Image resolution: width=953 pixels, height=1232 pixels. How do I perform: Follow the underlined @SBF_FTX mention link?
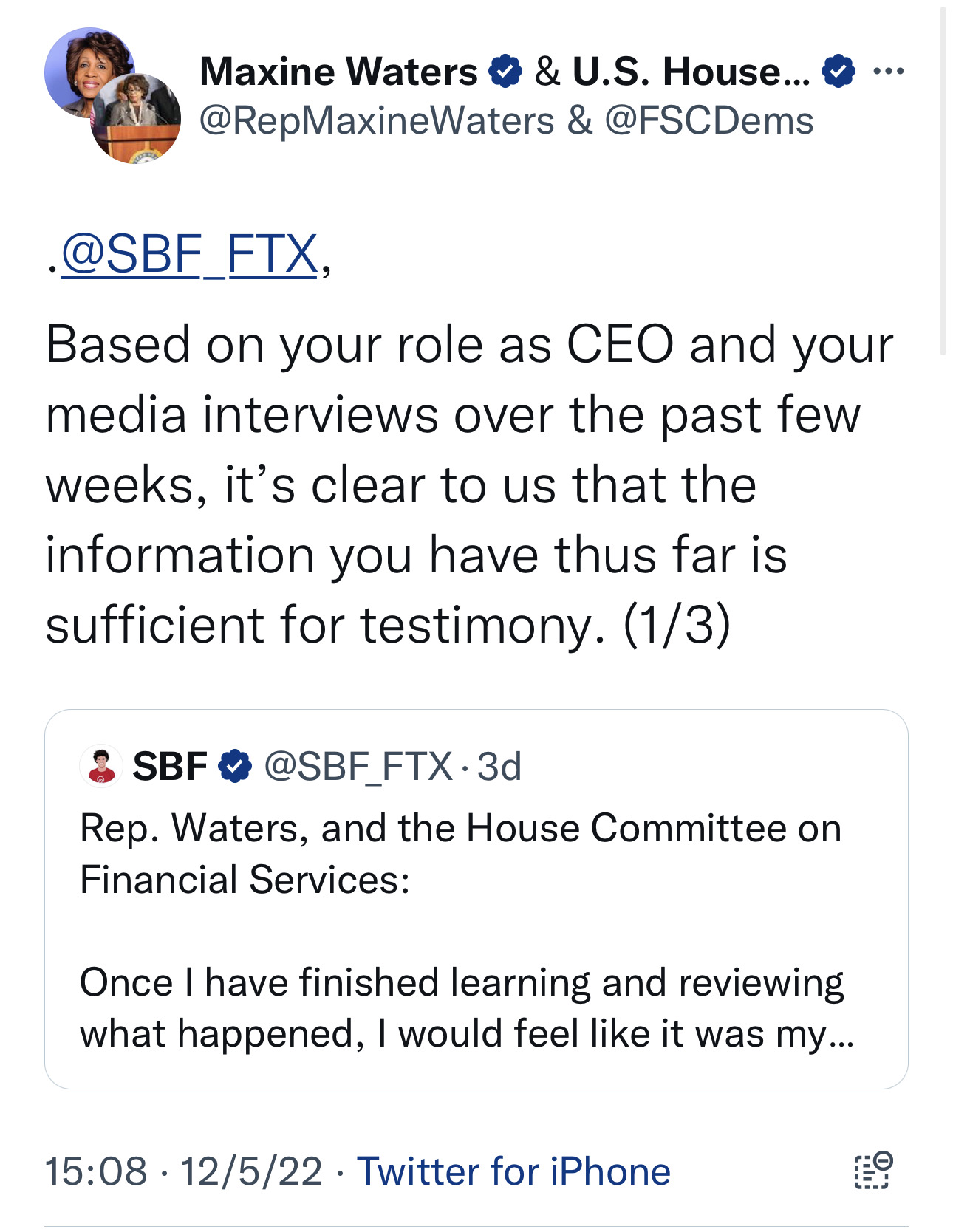click(x=189, y=254)
